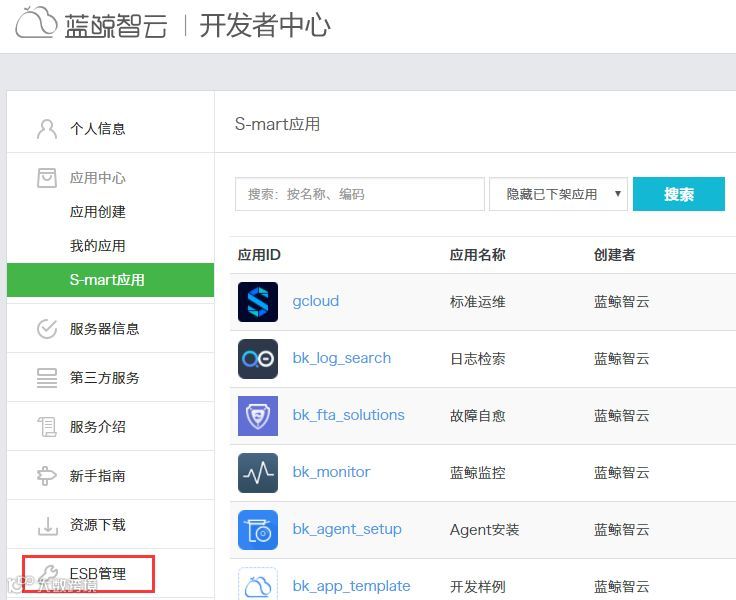
Task: Open 服务介绍 in the sidebar
Action: tap(97, 427)
